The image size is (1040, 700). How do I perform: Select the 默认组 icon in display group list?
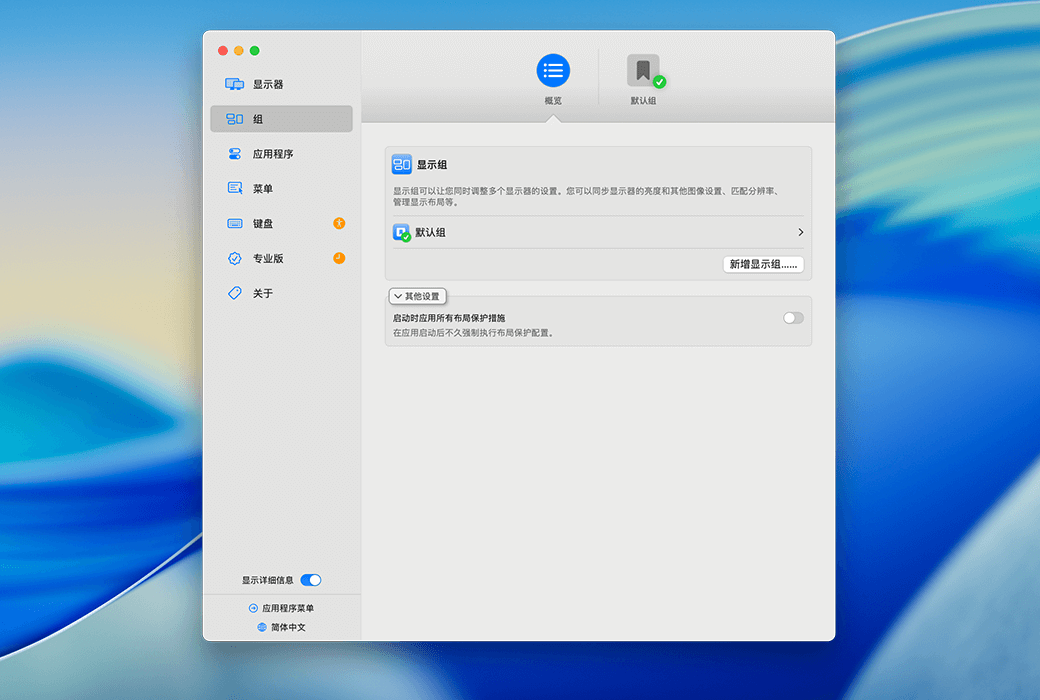tap(402, 232)
